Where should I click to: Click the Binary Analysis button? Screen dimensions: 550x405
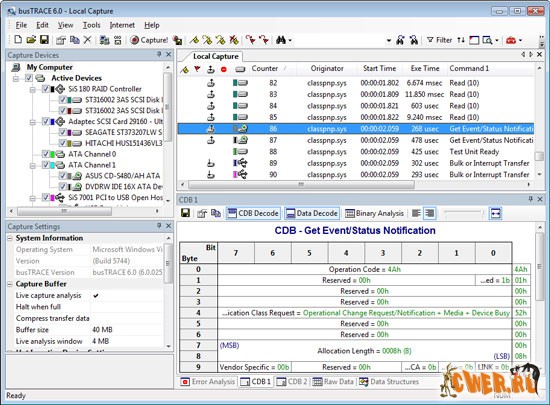(374, 213)
